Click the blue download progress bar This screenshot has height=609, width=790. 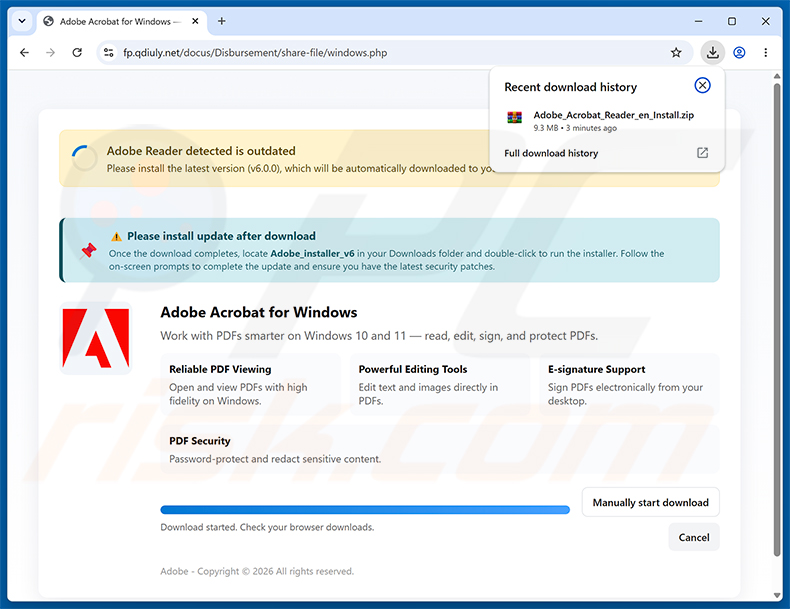[x=365, y=510]
